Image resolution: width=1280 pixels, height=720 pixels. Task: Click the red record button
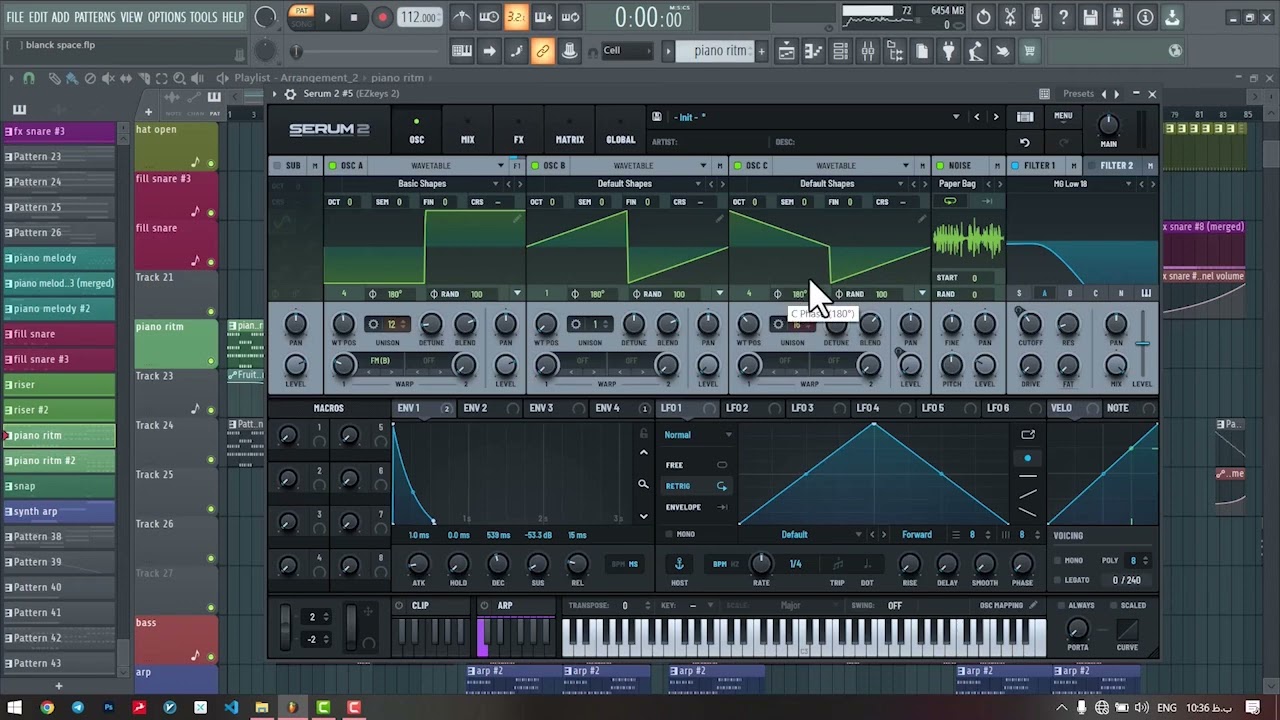click(382, 17)
